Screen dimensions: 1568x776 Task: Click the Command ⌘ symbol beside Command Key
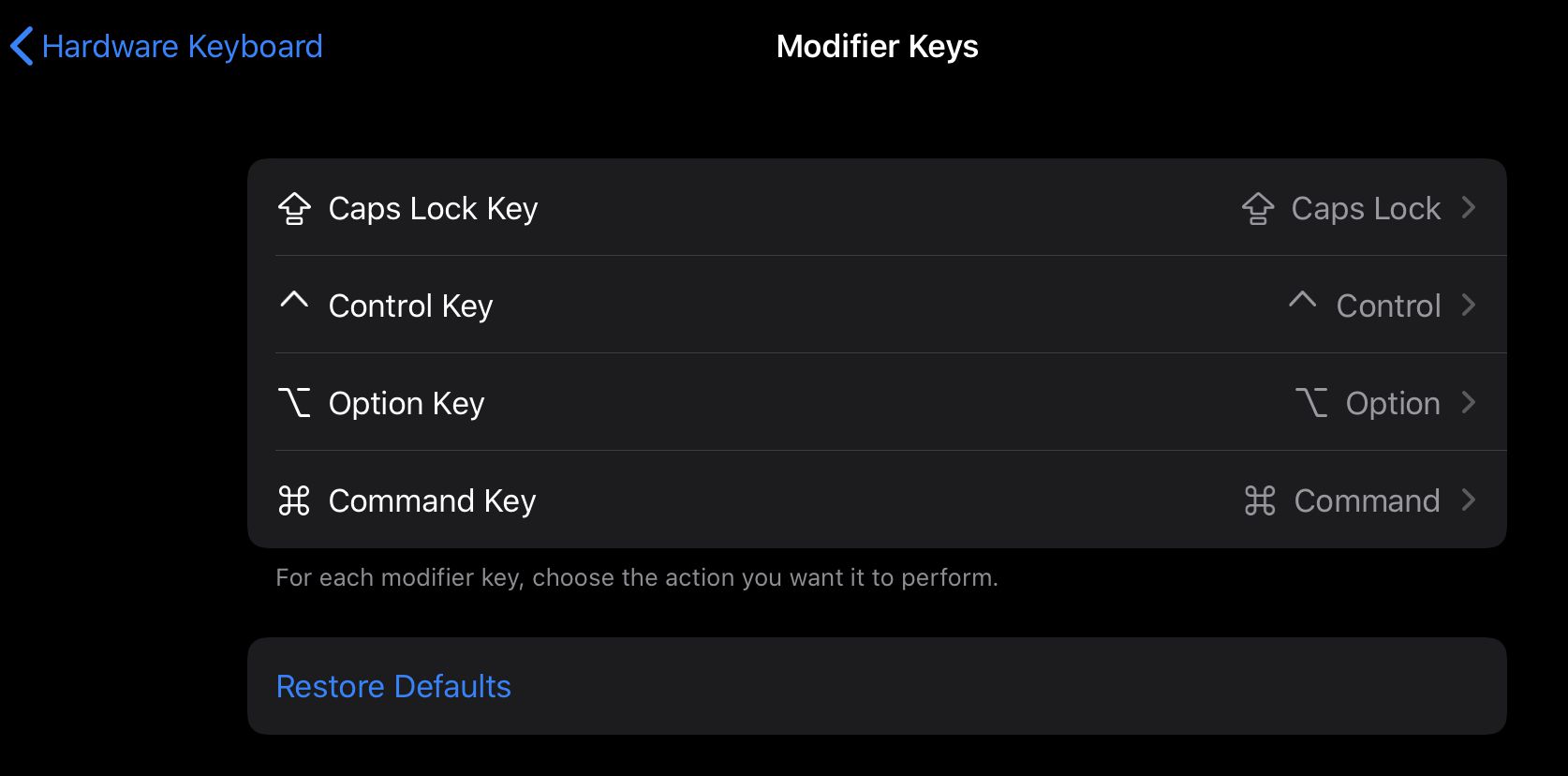click(294, 500)
